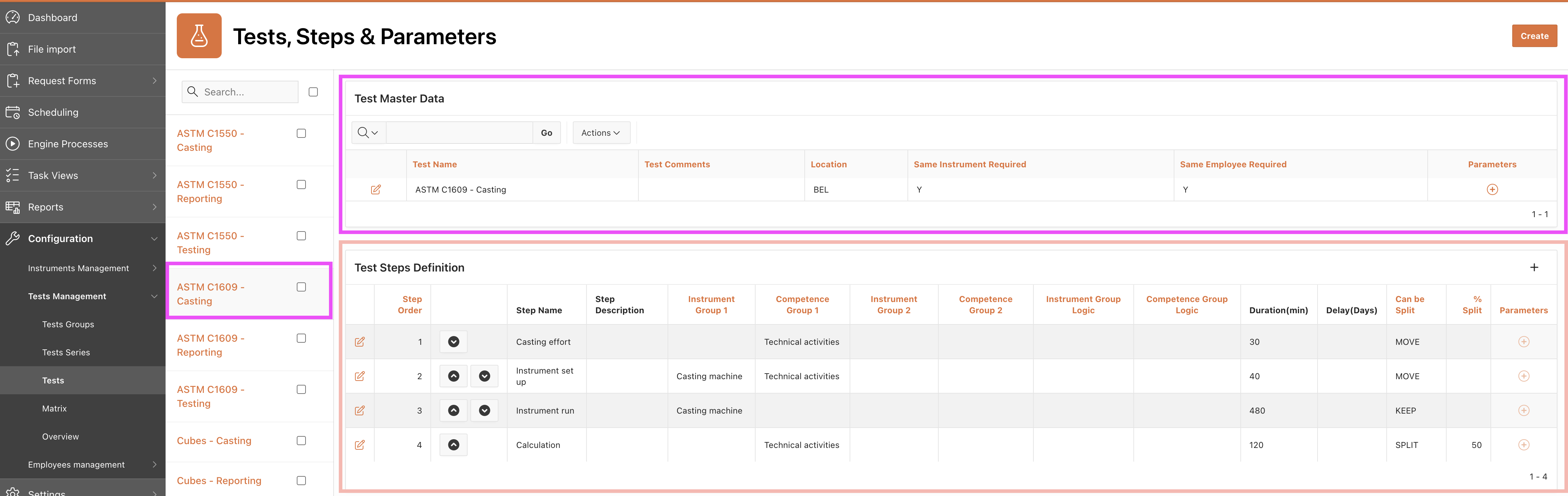Open Tests Groups menu item
The image size is (1568, 496).
point(68,324)
